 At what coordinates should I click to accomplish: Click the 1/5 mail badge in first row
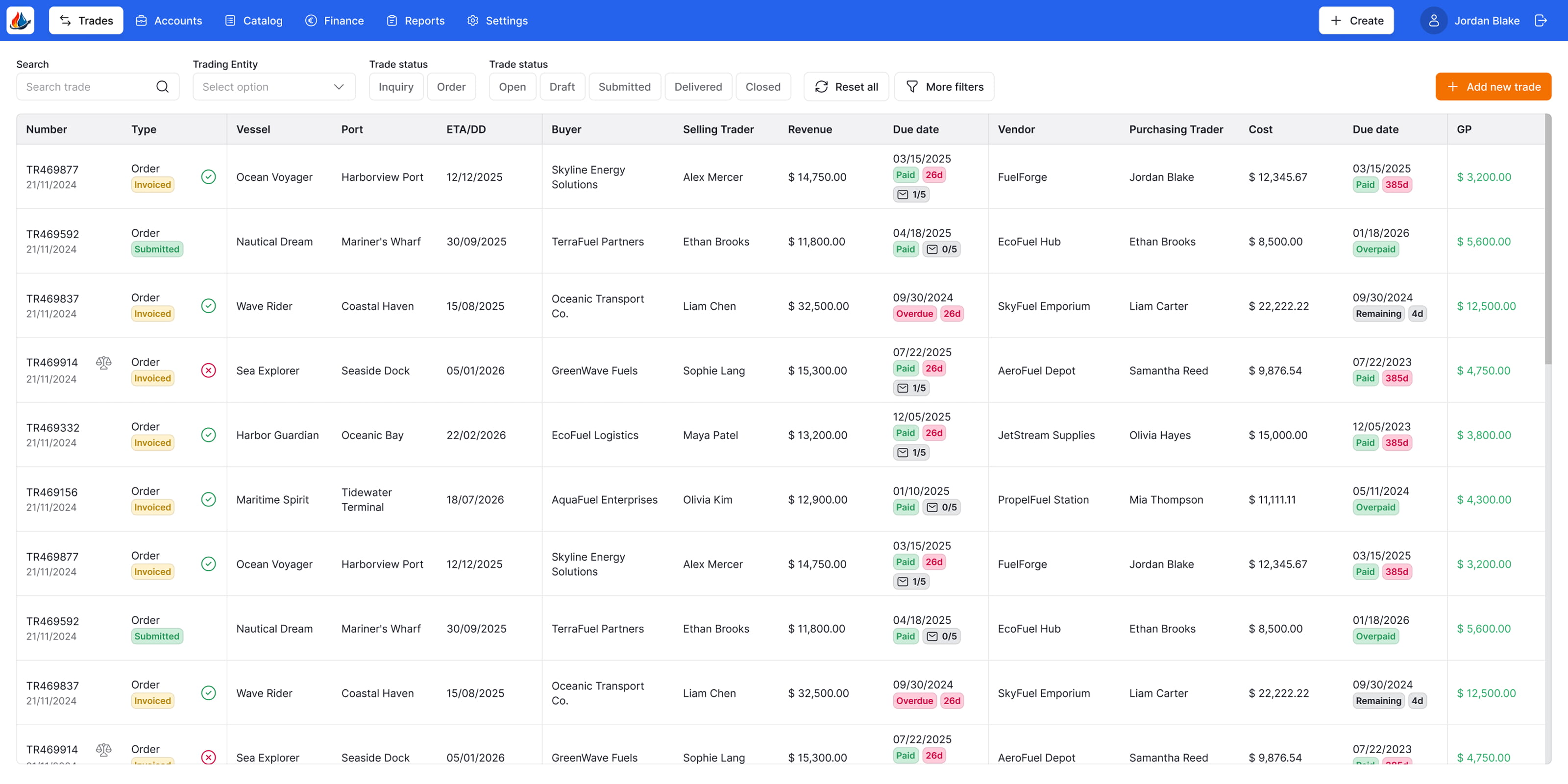pyautogui.click(x=911, y=194)
